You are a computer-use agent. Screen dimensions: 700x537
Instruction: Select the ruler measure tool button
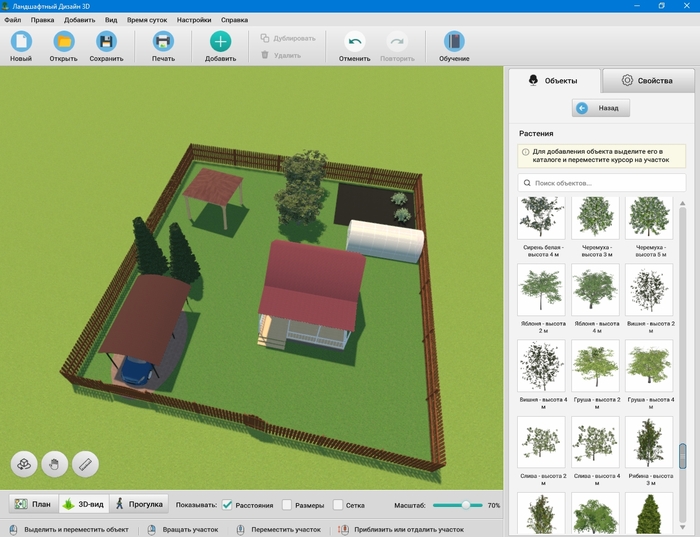(85, 464)
